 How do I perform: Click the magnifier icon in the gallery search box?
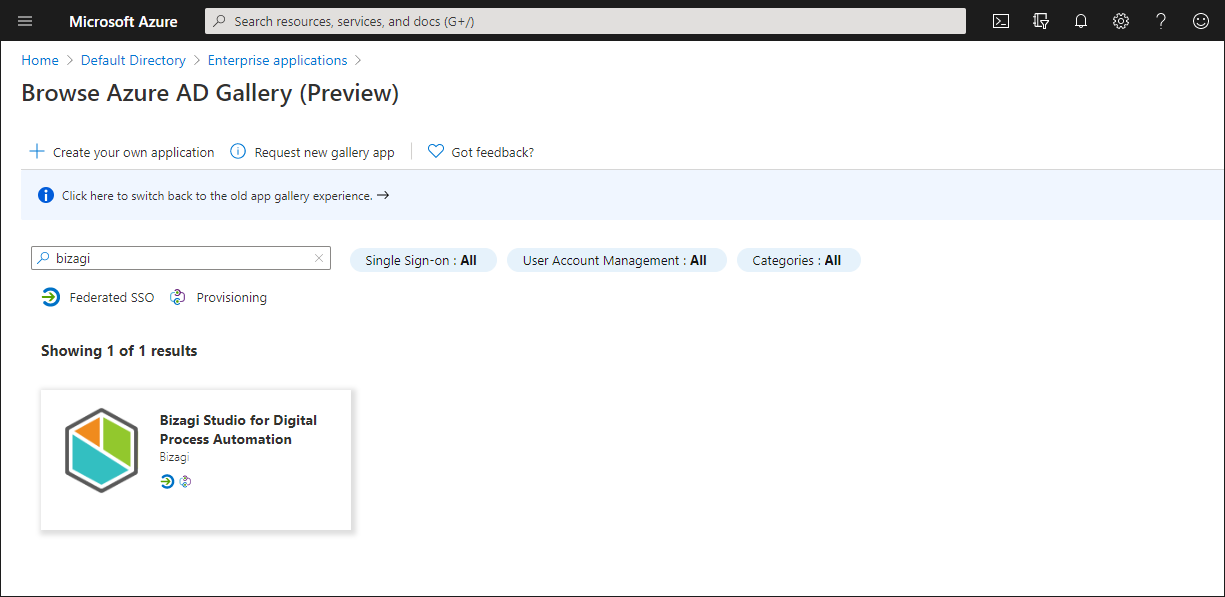click(x=43, y=258)
